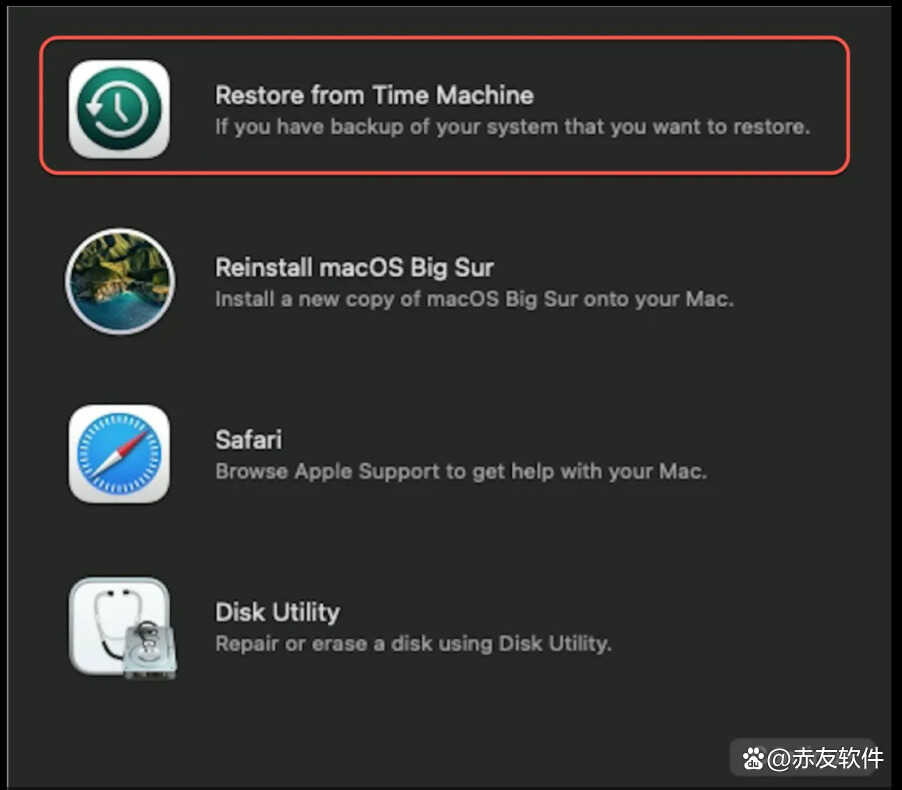The image size is (902, 790).
Task: Click "Install a new copy of macOS" description
Action: (475, 299)
